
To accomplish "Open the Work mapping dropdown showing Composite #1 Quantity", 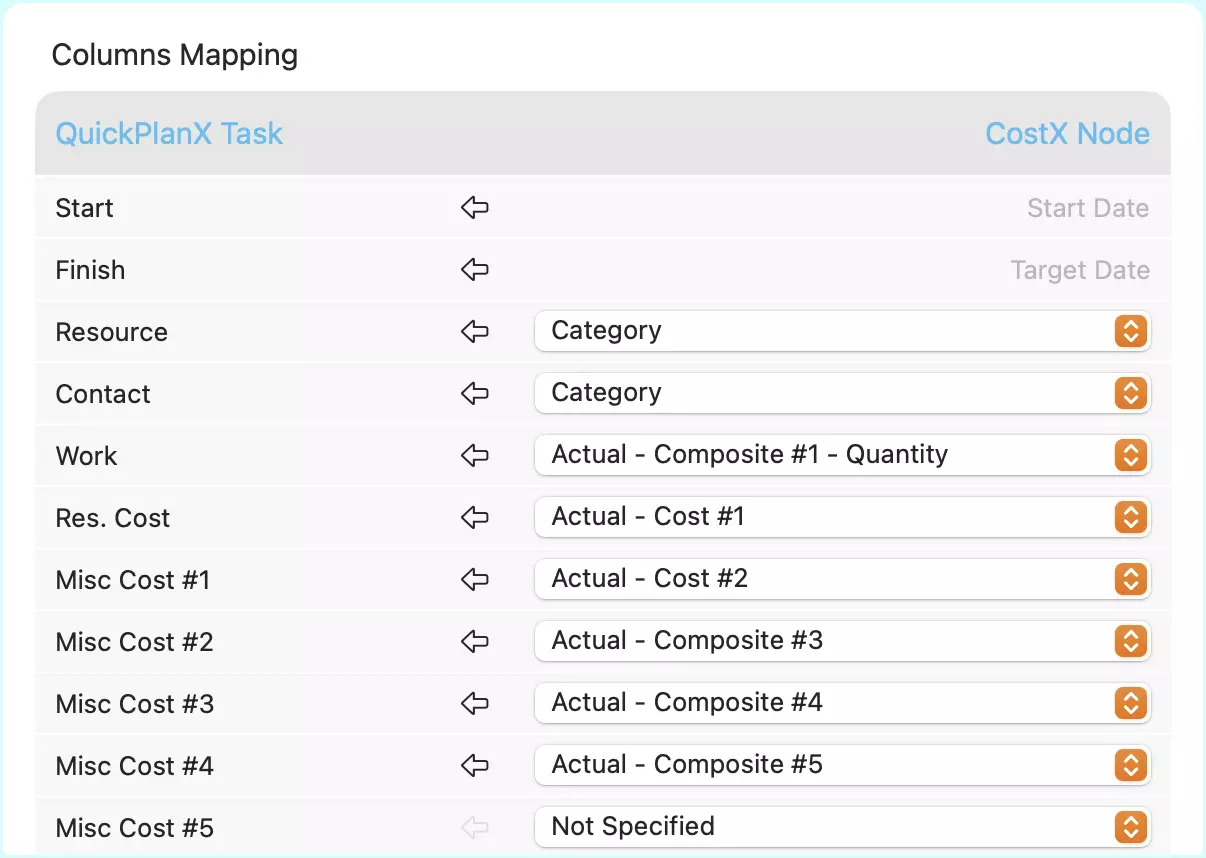I will tap(843, 456).
